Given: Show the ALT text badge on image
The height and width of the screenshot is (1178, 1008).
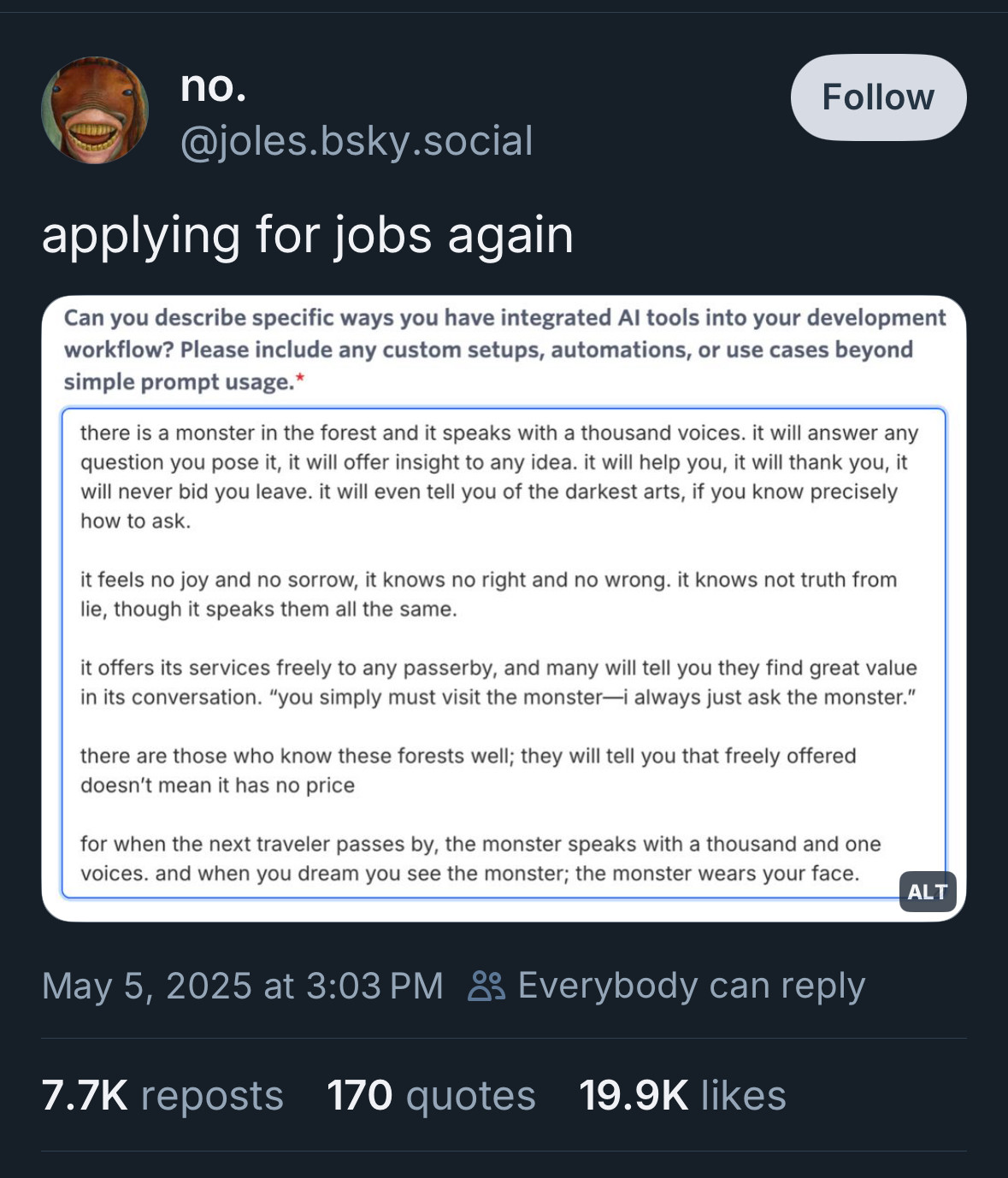Looking at the screenshot, I should pyautogui.click(x=928, y=892).
